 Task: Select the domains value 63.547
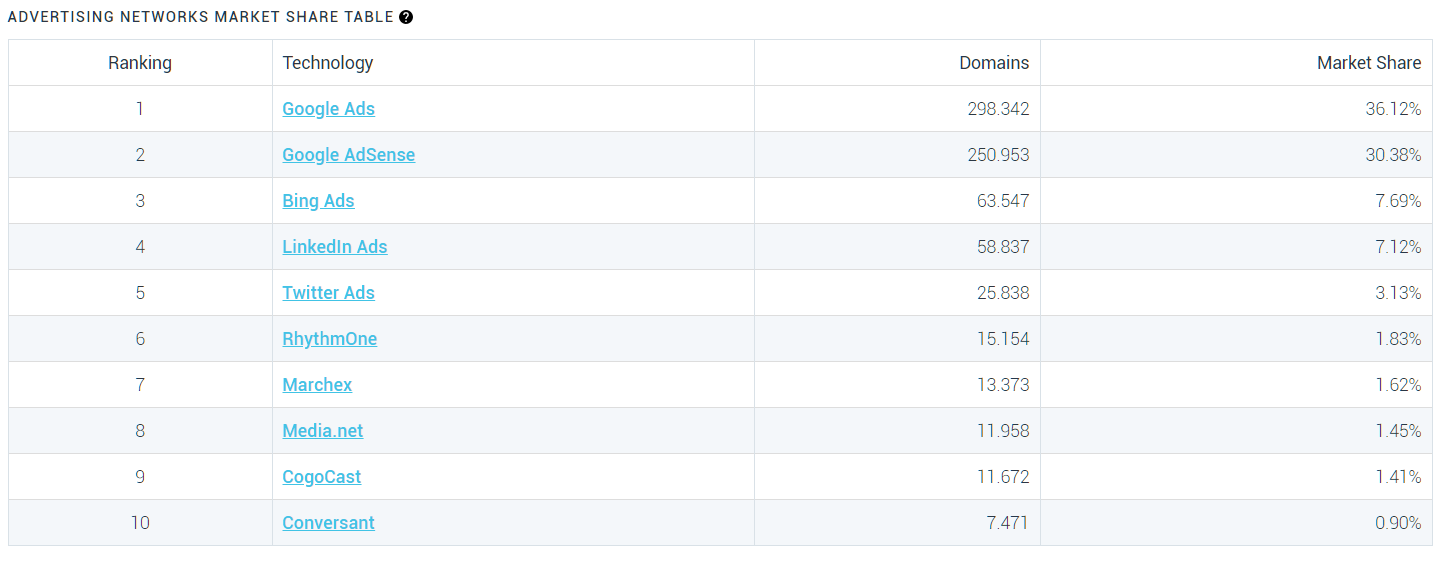(x=1003, y=201)
